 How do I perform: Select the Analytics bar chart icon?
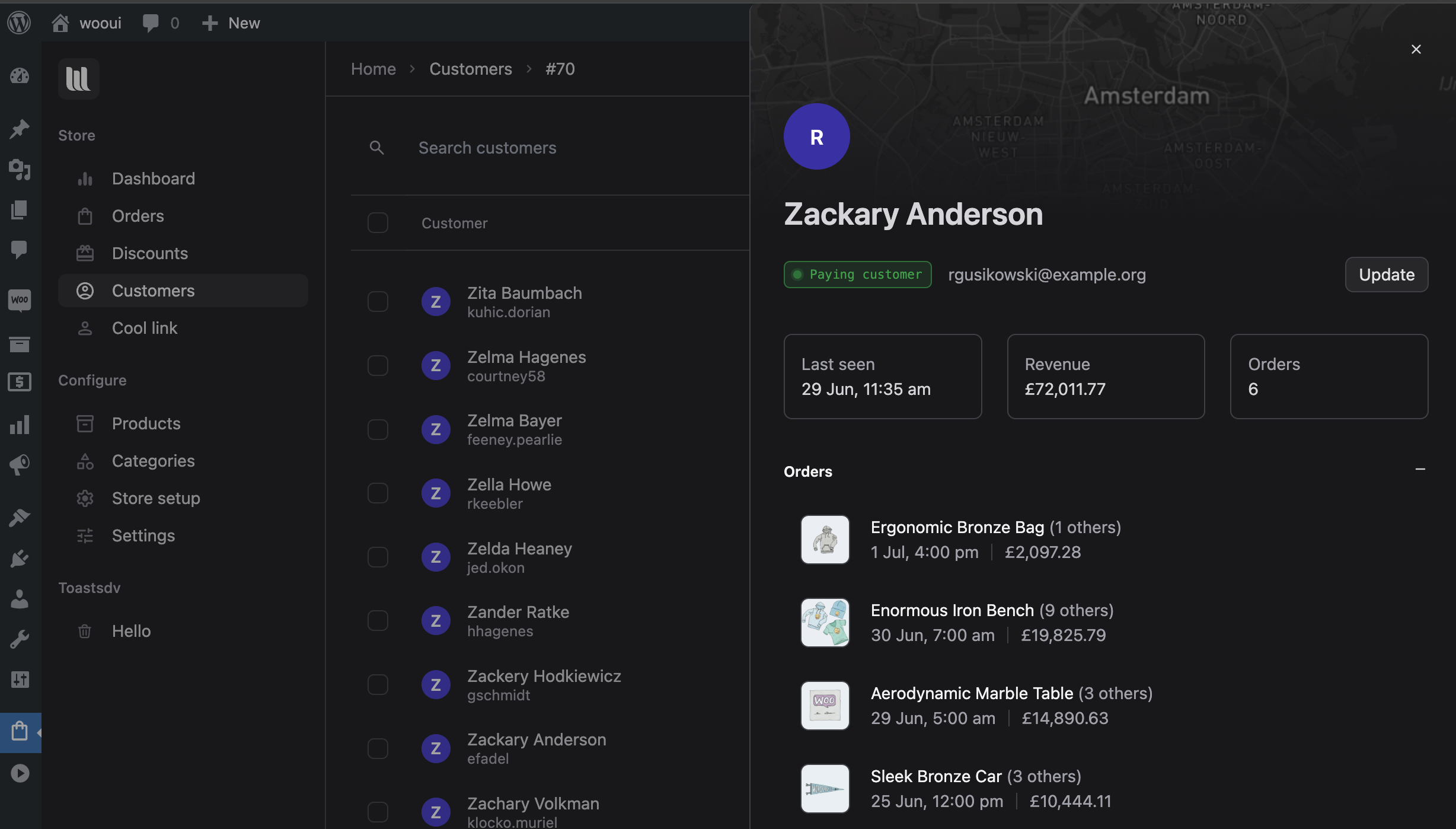tap(20, 425)
